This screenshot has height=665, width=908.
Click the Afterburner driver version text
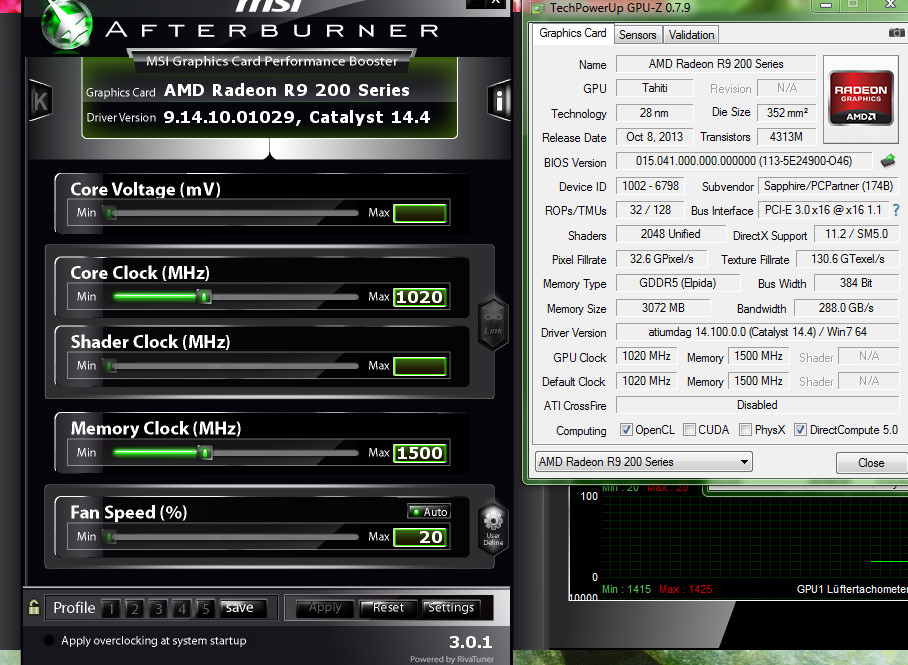296,117
